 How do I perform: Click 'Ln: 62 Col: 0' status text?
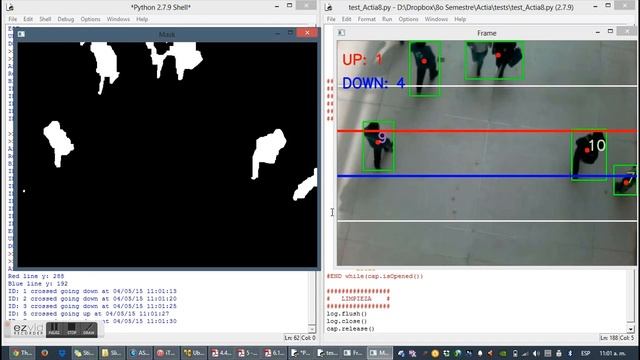[x=300, y=338]
